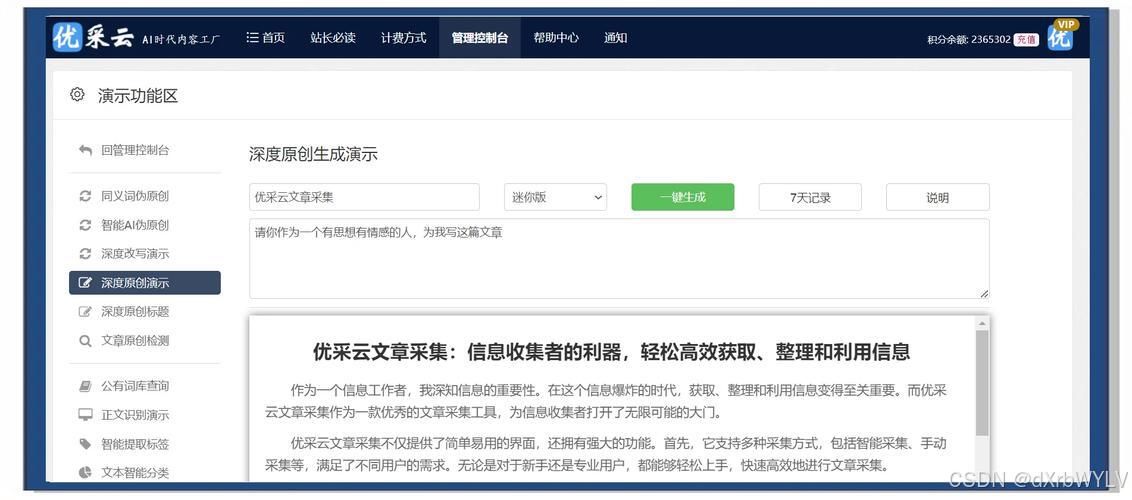
Task: Click the pie chart icon next to 文本智能分类
Action: 85,473
